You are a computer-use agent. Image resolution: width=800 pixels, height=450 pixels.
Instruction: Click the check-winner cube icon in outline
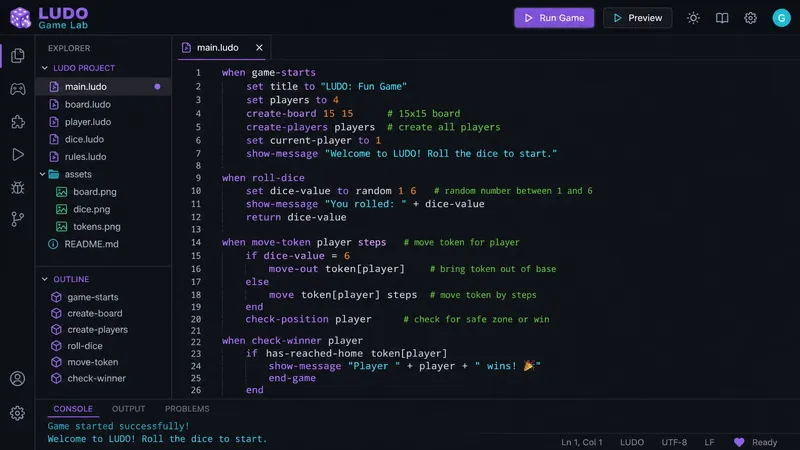pos(56,379)
